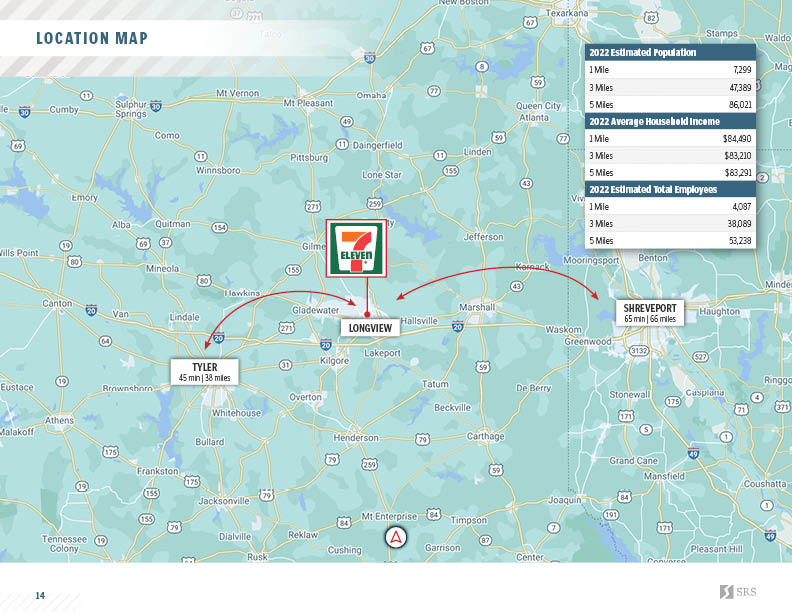Click the Winnsboro town label
The image size is (792, 612).
(218, 171)
